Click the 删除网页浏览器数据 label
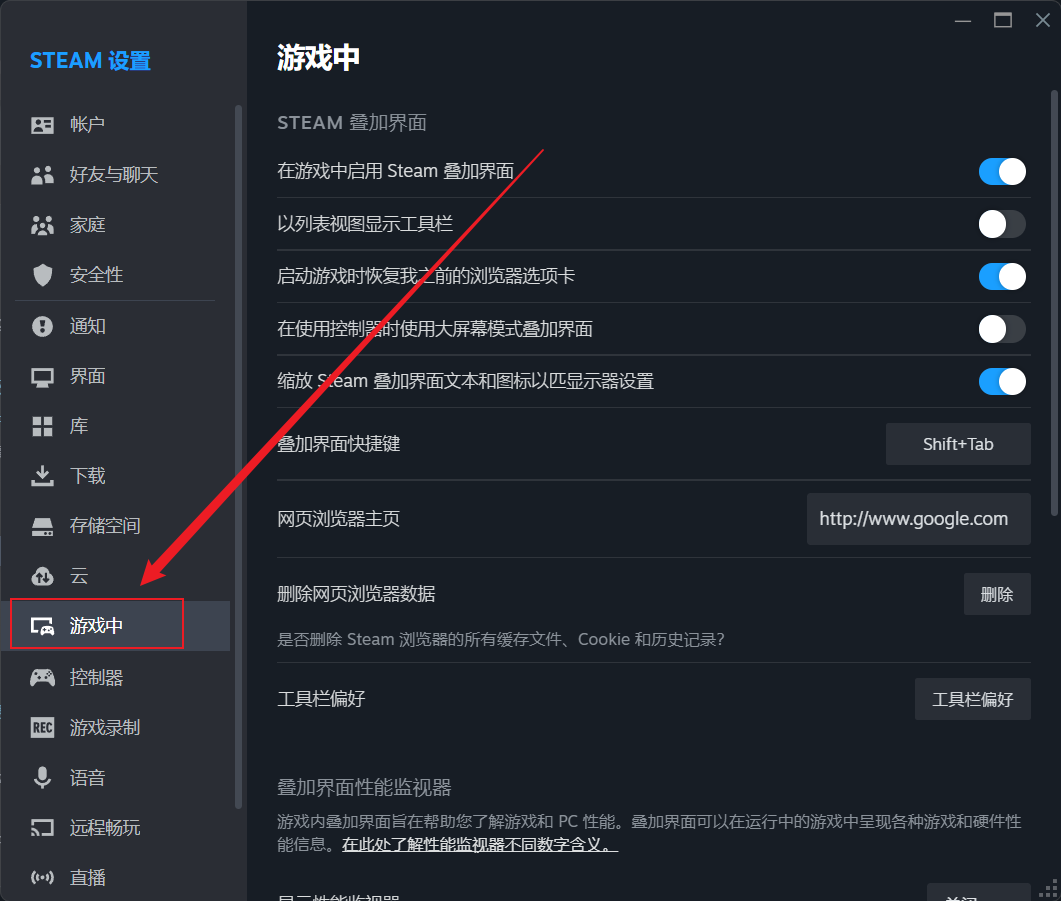The image size is (1061, 901). [356, 594]
